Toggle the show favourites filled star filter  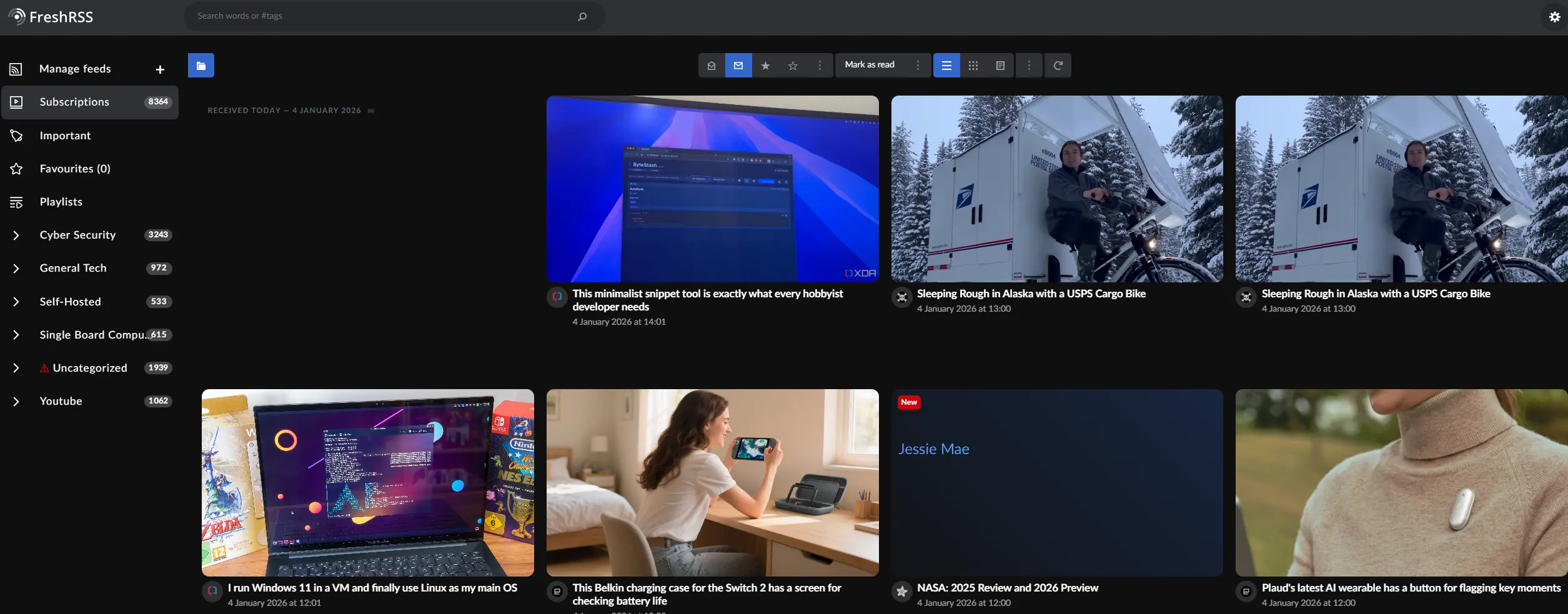[x=765, y=66]
